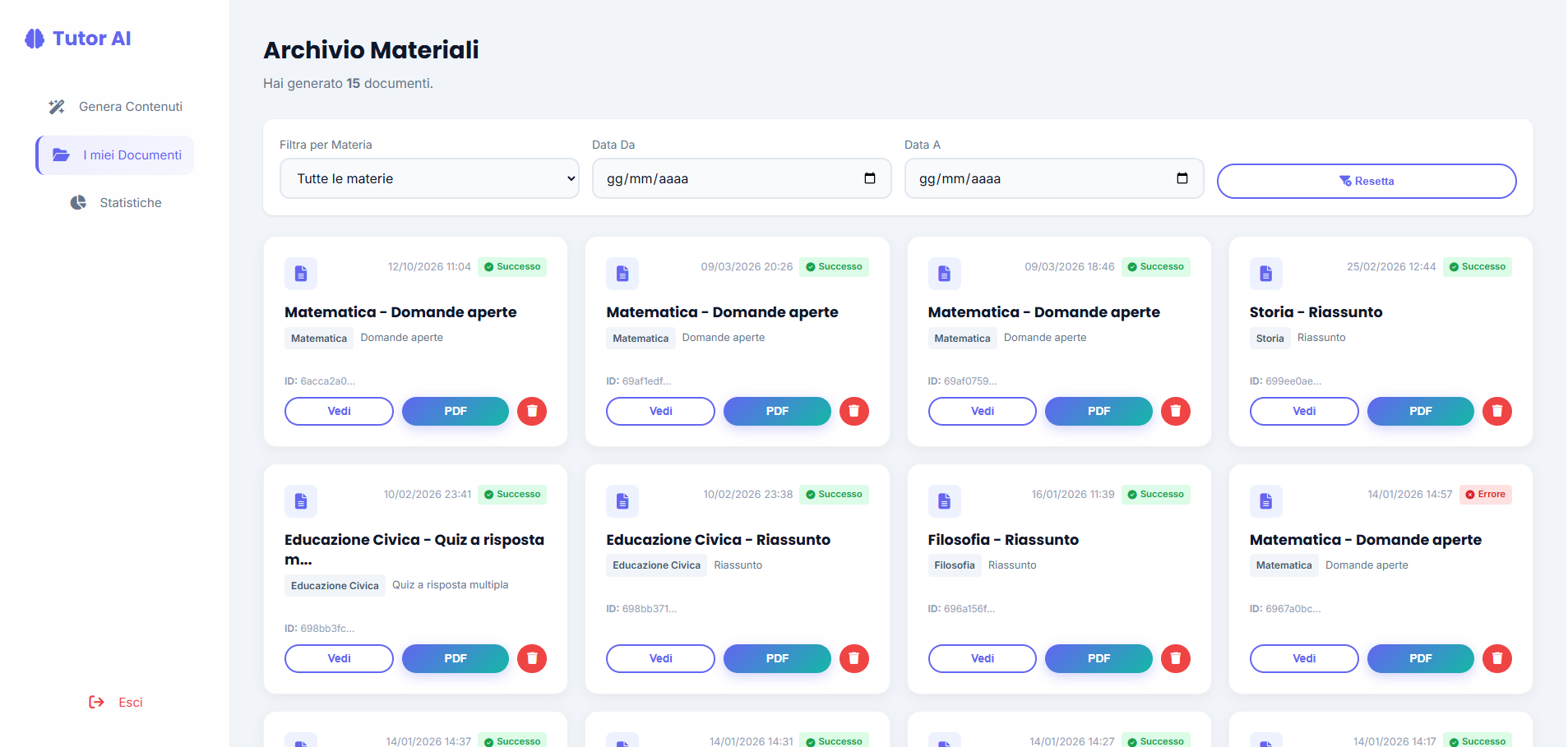Click document icon on 12/10/2026 11:04 card

coord(301,274)
